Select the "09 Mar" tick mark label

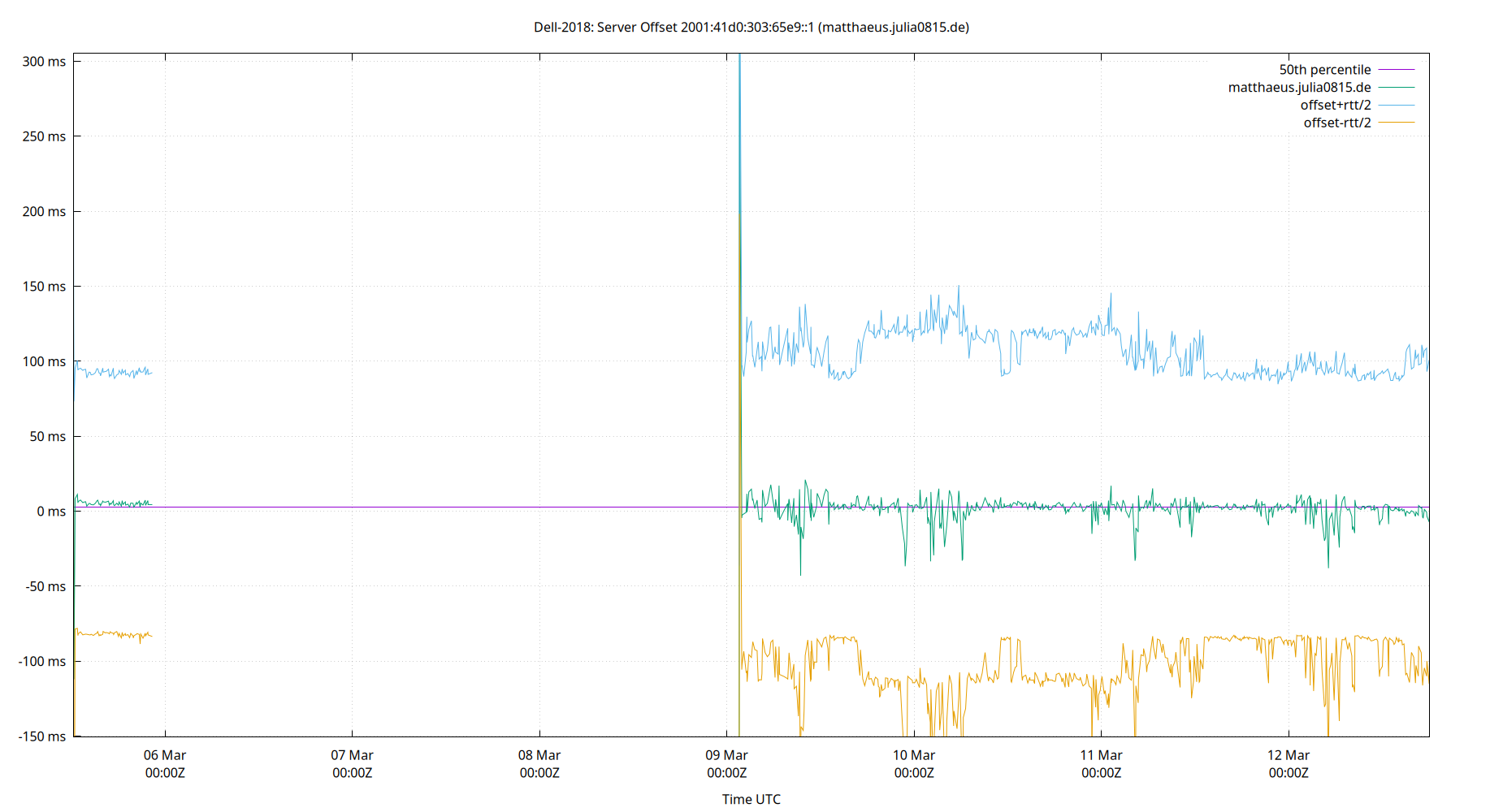click(x=727, y=754)
